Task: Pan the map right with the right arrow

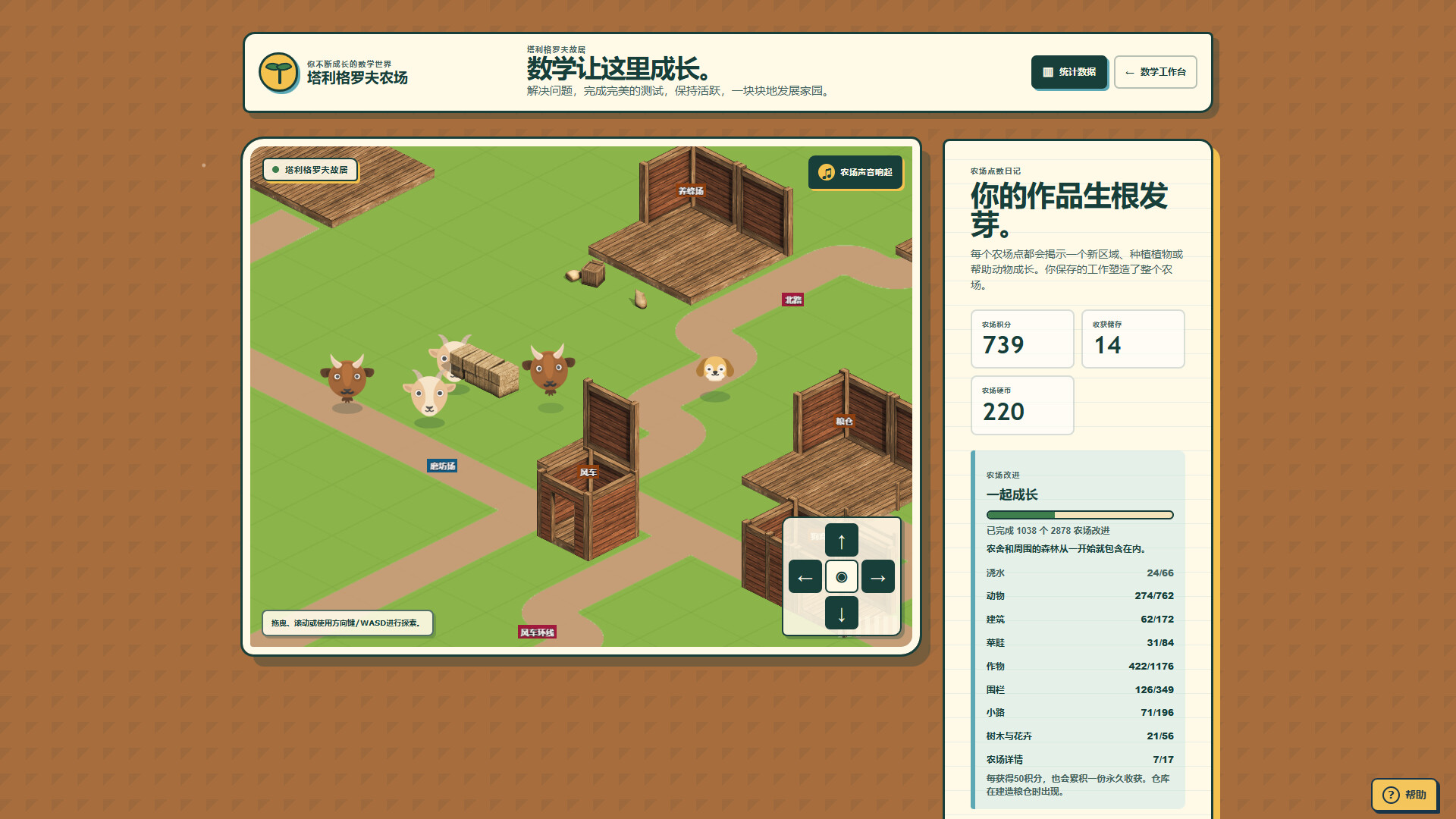Action: [878, 577]
